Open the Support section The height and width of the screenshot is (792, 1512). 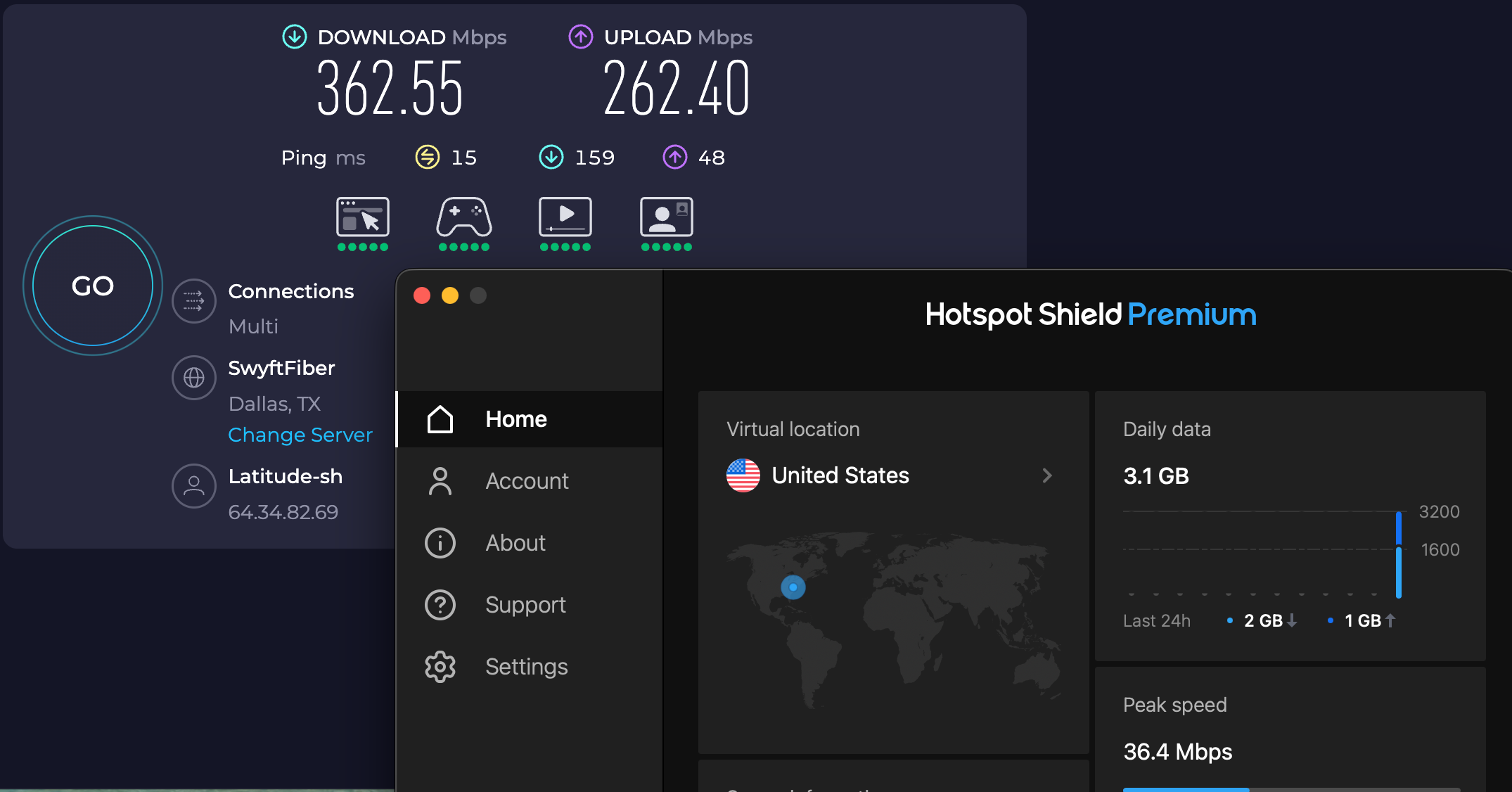click(x=525, y=604)
